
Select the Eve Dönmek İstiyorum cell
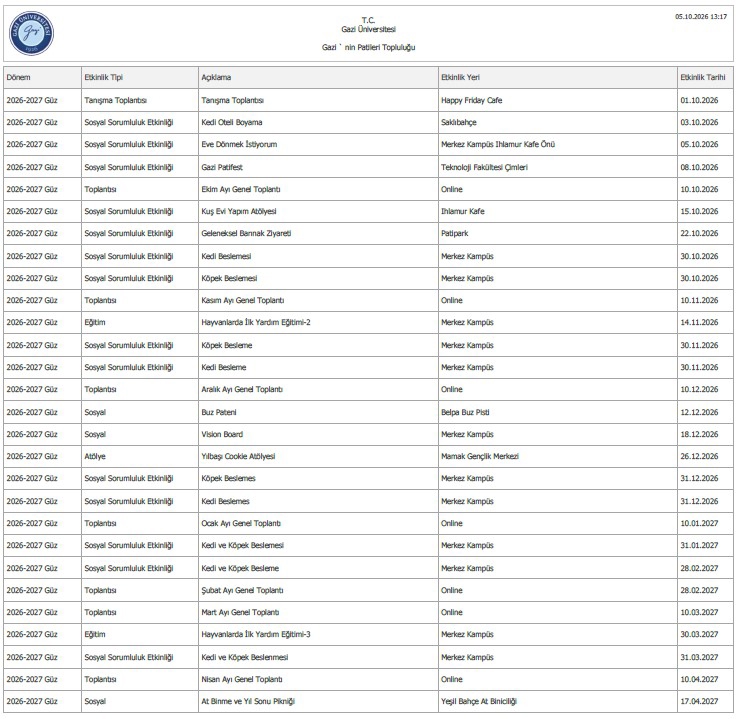(318, 145)
